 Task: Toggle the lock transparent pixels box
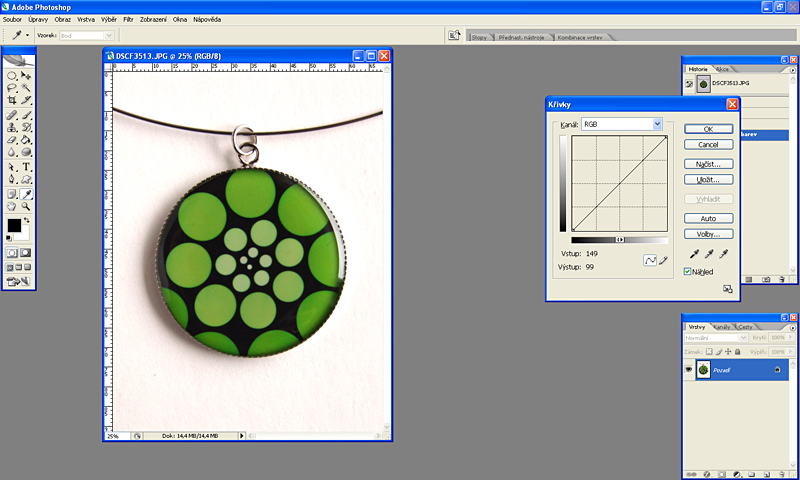(708, 351)
